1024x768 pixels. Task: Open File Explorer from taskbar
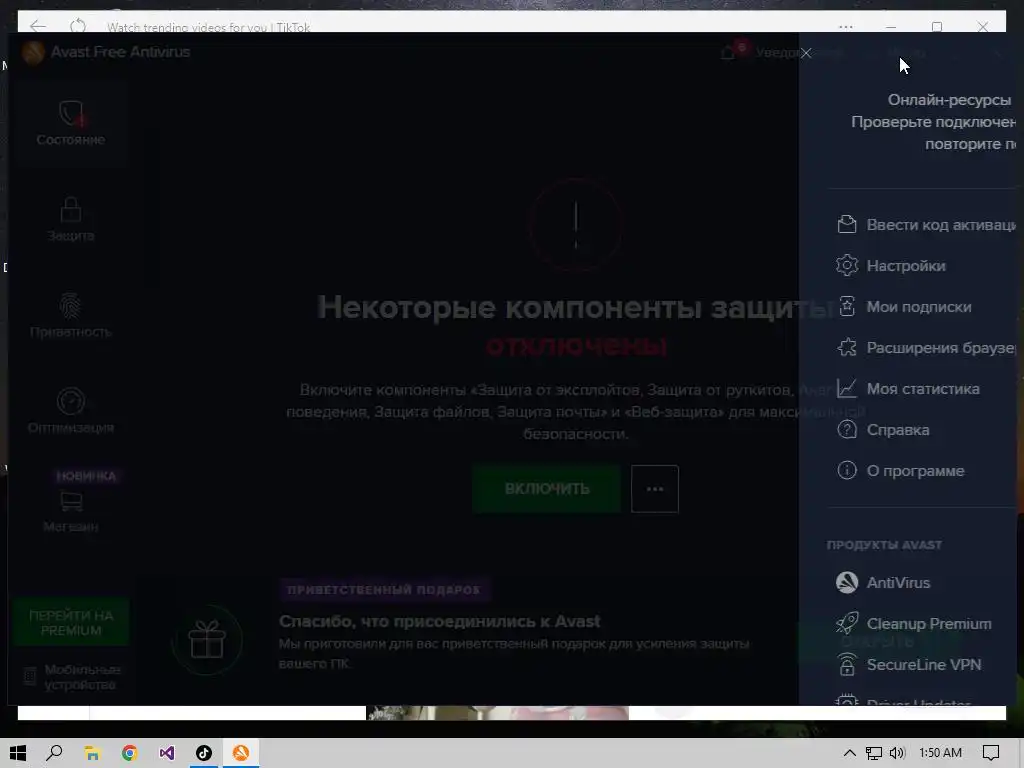click(x=92, y=753)
